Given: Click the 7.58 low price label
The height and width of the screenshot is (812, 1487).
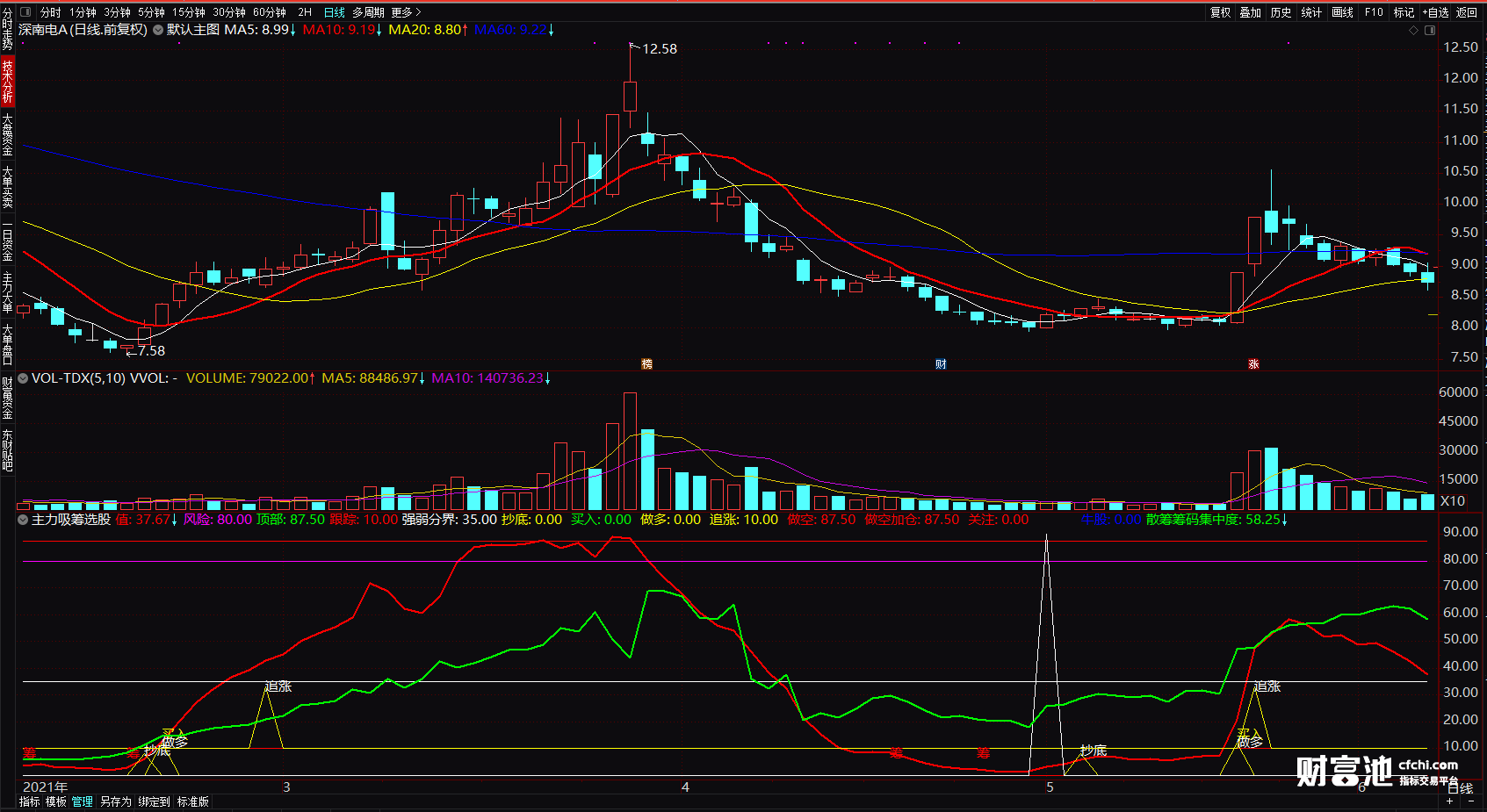Looking at the screenshot, I should coord(151,351).
